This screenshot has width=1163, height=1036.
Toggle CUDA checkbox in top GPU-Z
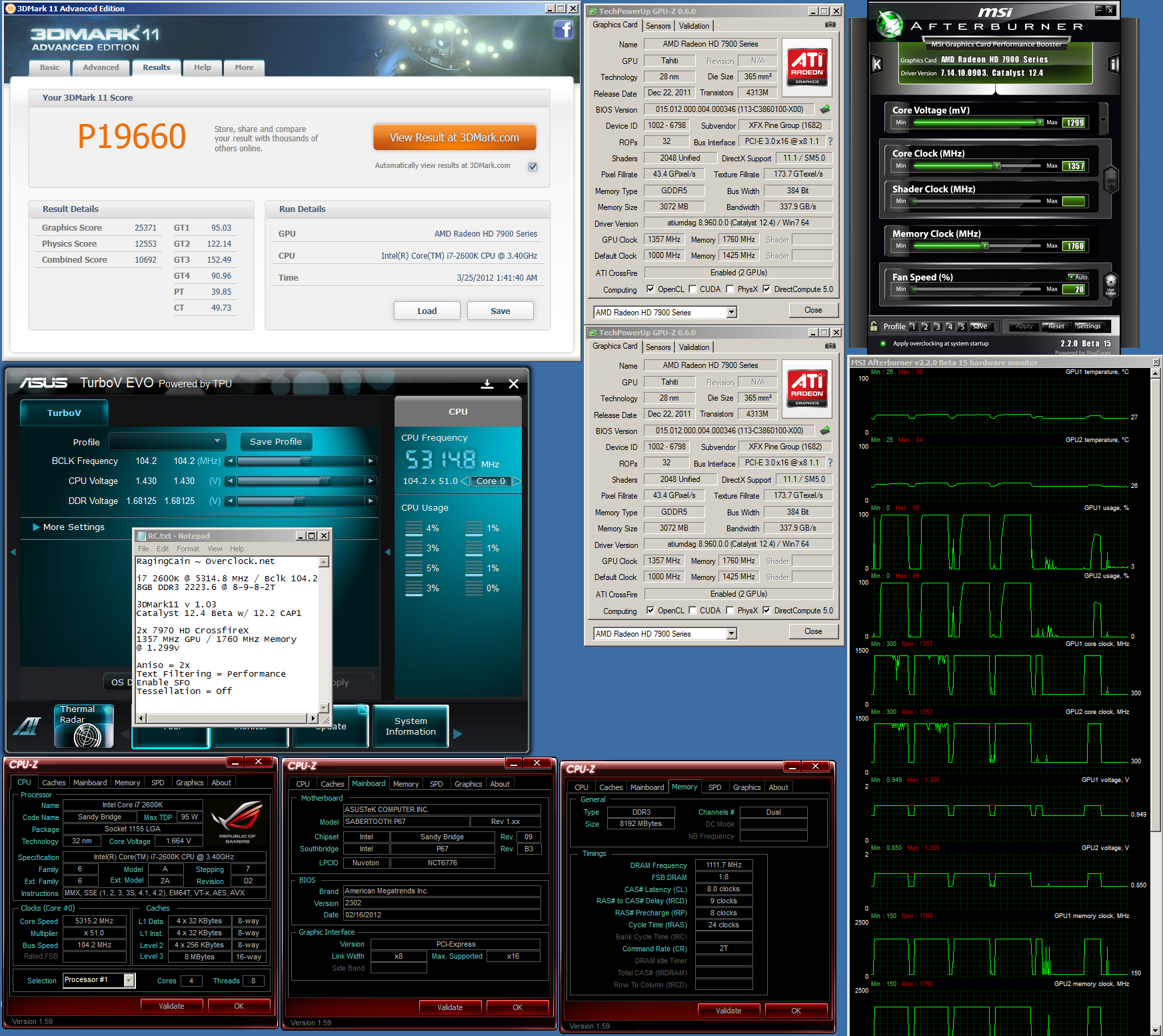click(x=692, y=289)
